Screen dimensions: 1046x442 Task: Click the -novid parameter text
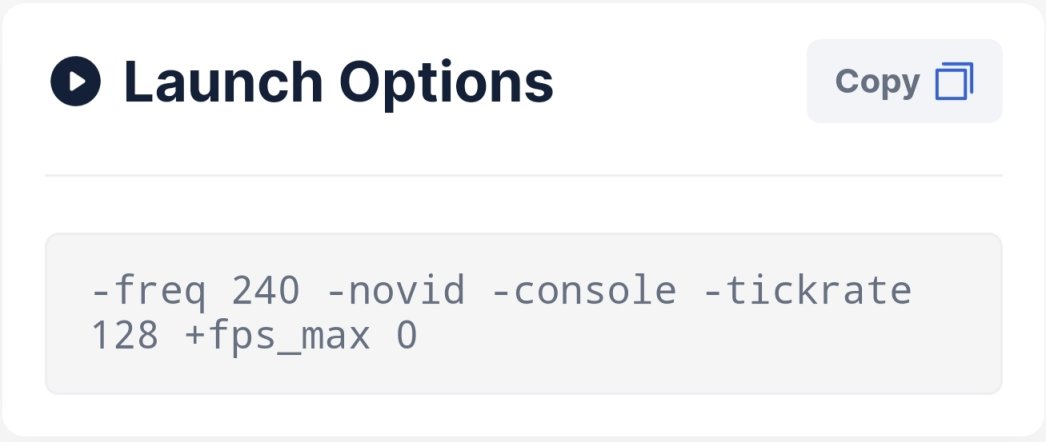[396, 291]
